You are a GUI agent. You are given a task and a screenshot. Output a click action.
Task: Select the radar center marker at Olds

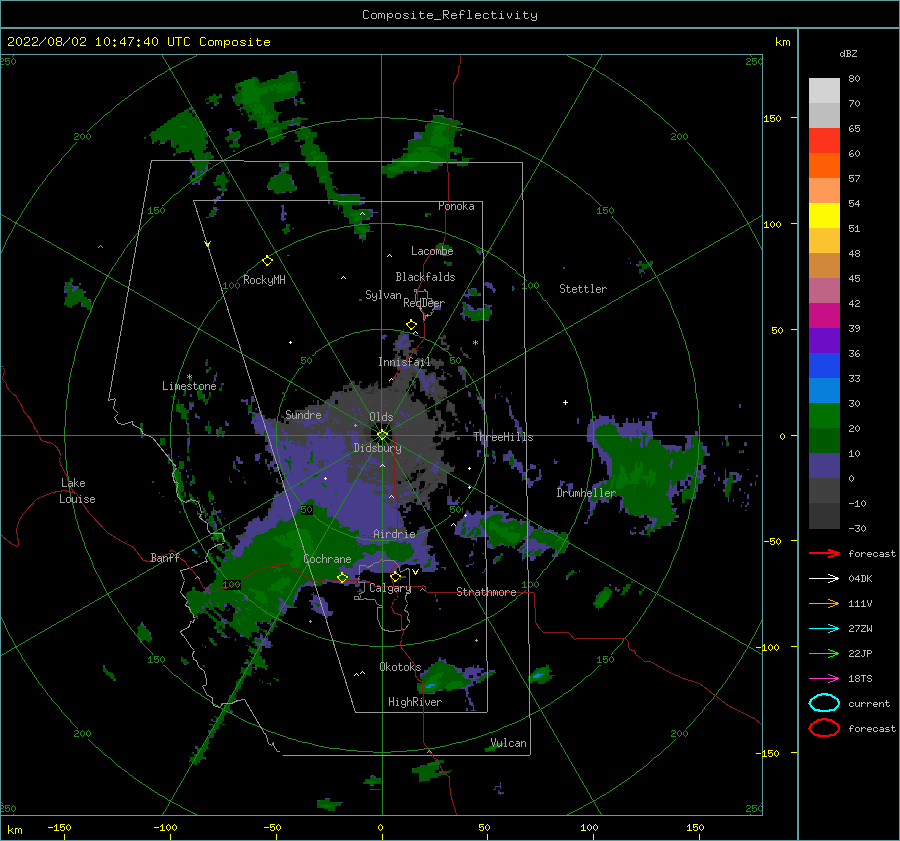pos(382,435)
